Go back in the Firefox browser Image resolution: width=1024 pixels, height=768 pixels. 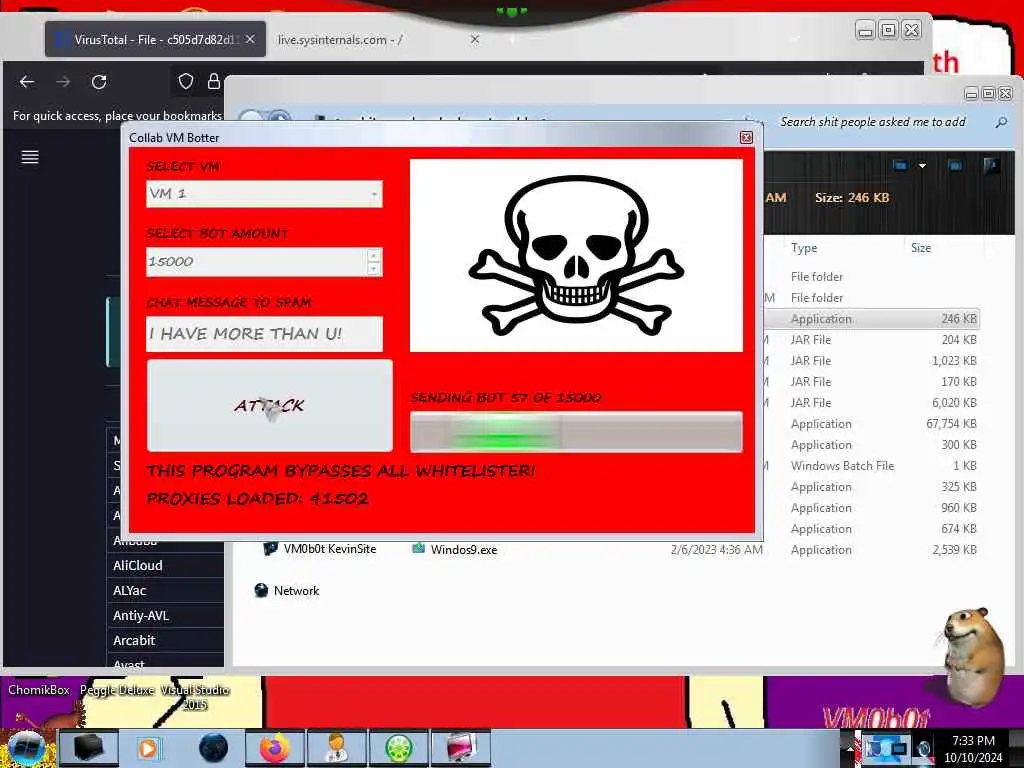(x=27, y=82)
